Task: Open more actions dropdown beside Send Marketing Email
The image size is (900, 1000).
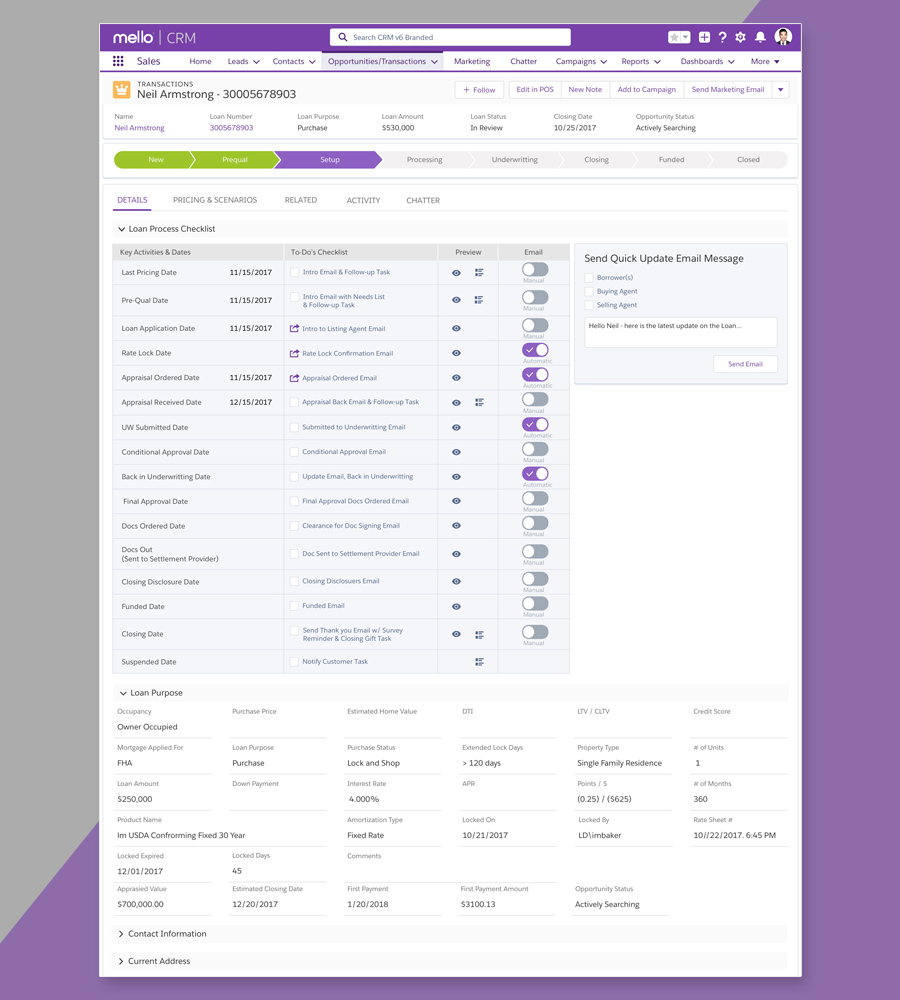Action: (x=781, y=90)
